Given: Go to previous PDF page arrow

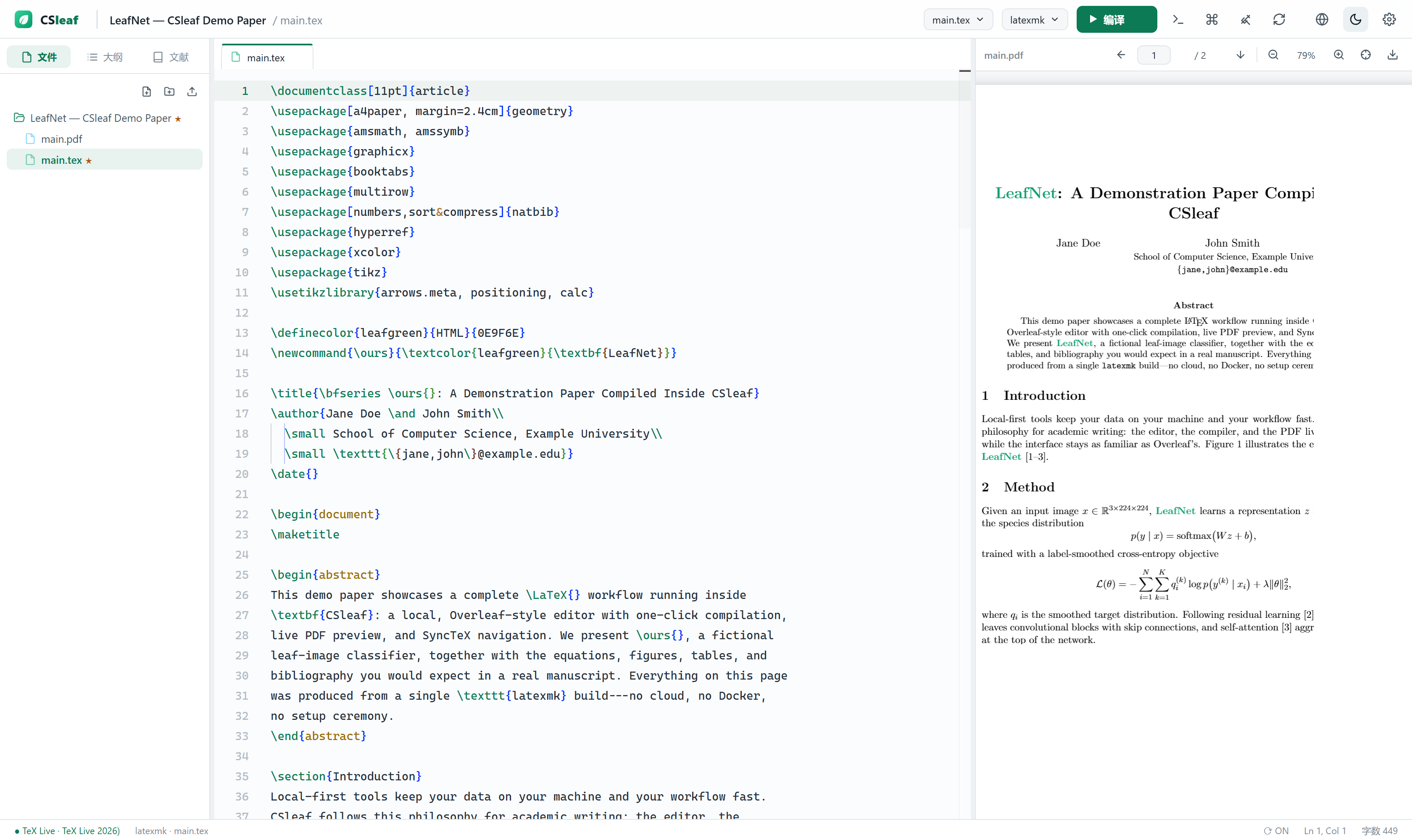Looking at the screenshot, I should click(1121, 55).
